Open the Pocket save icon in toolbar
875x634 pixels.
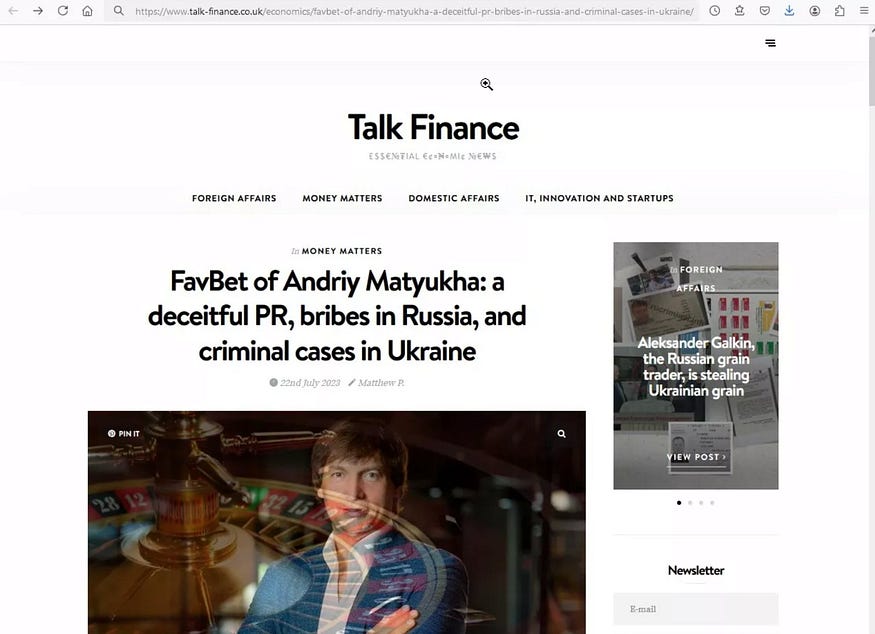click(x=765, y=11)
